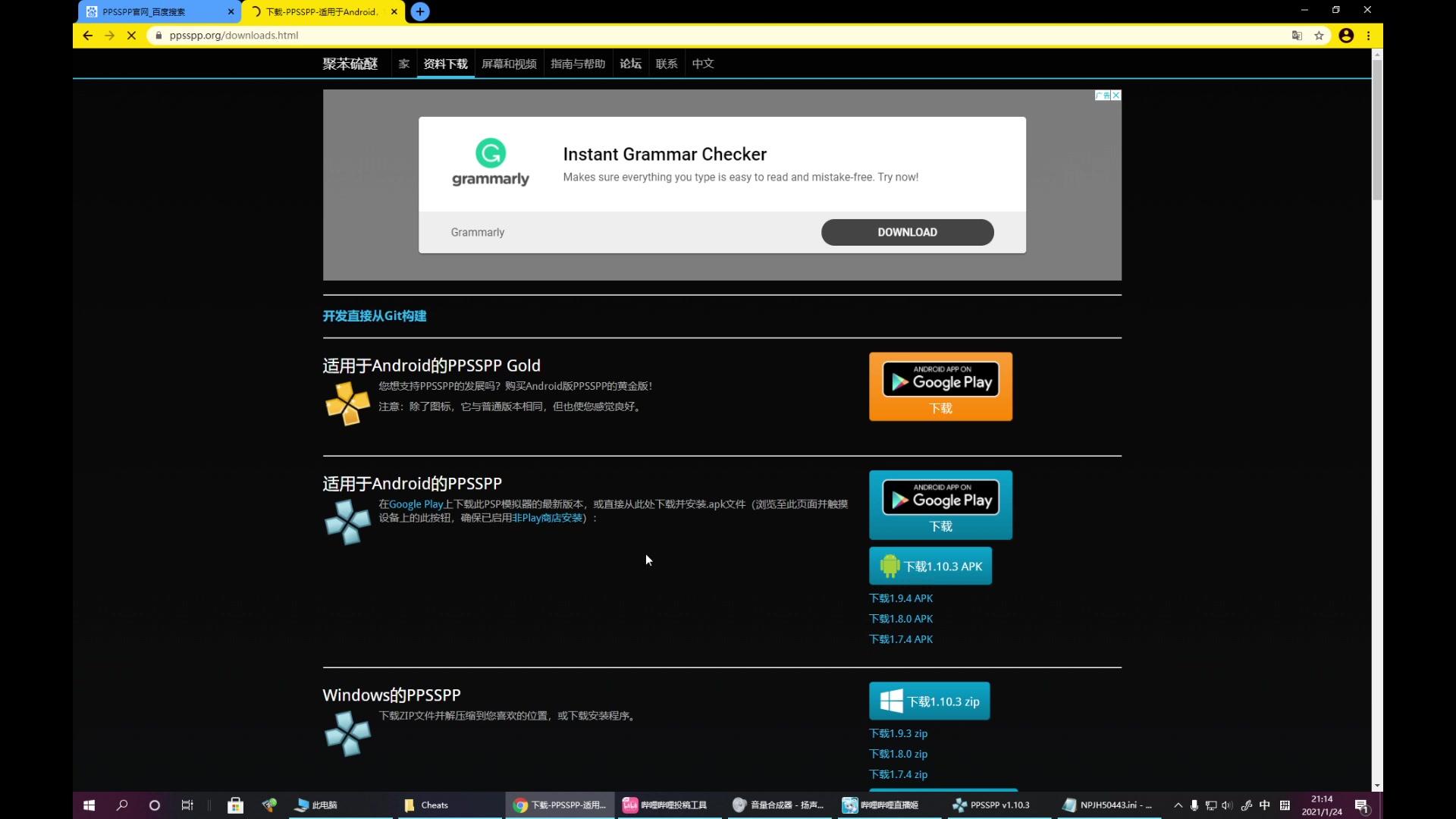The height and width of the screenshot is (819, 1456).
Task: Open the 开发直接从Git构建 link
Action: [x=375, y=315]
